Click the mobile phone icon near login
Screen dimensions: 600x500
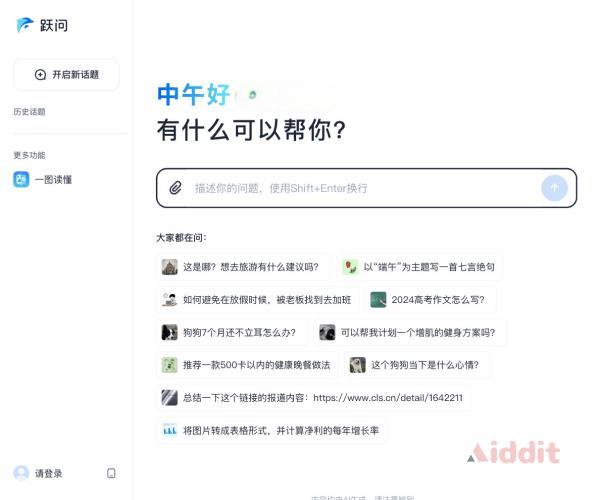(x=111, y=473)
